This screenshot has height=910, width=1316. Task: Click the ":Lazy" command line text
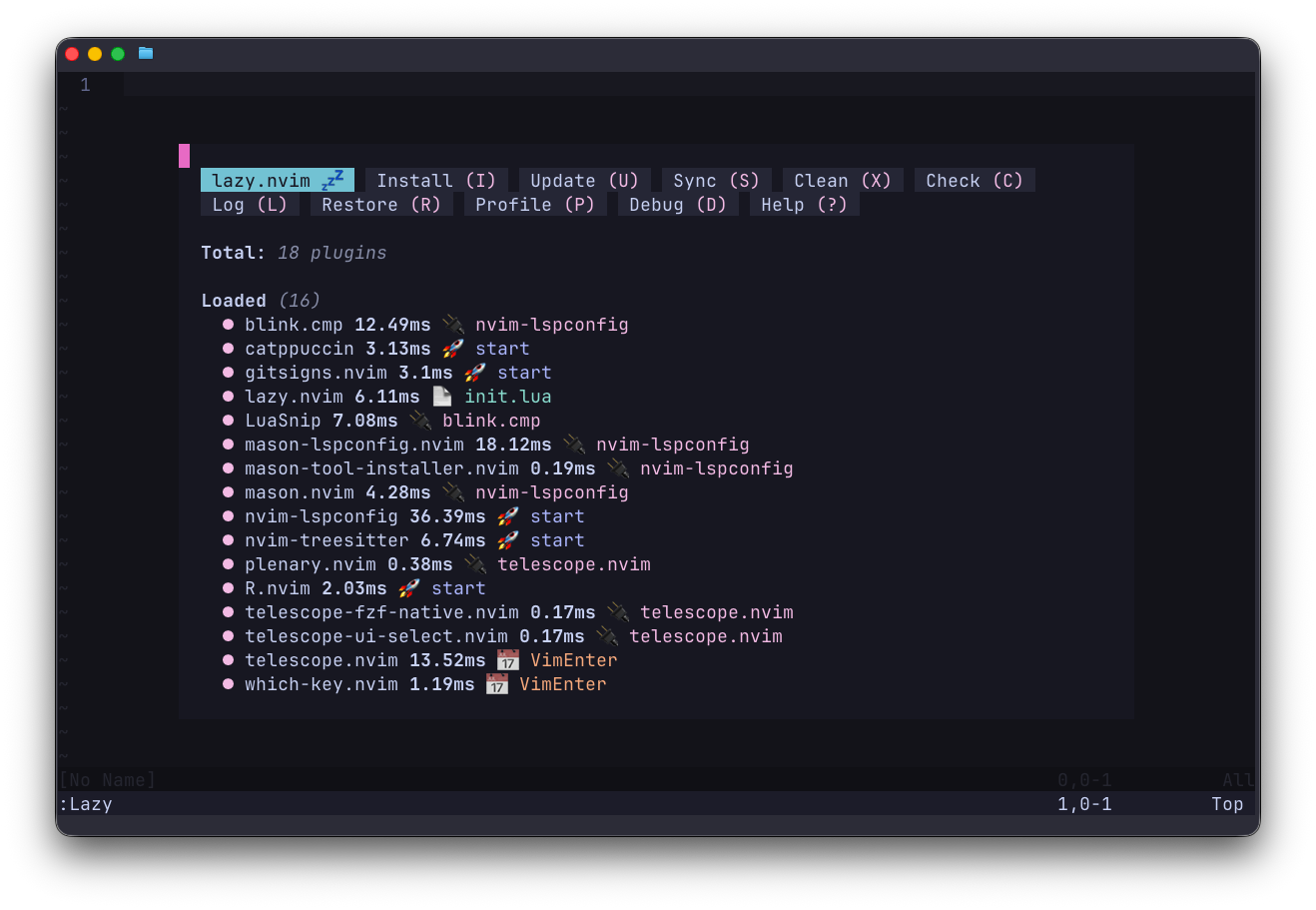point(85,804)
